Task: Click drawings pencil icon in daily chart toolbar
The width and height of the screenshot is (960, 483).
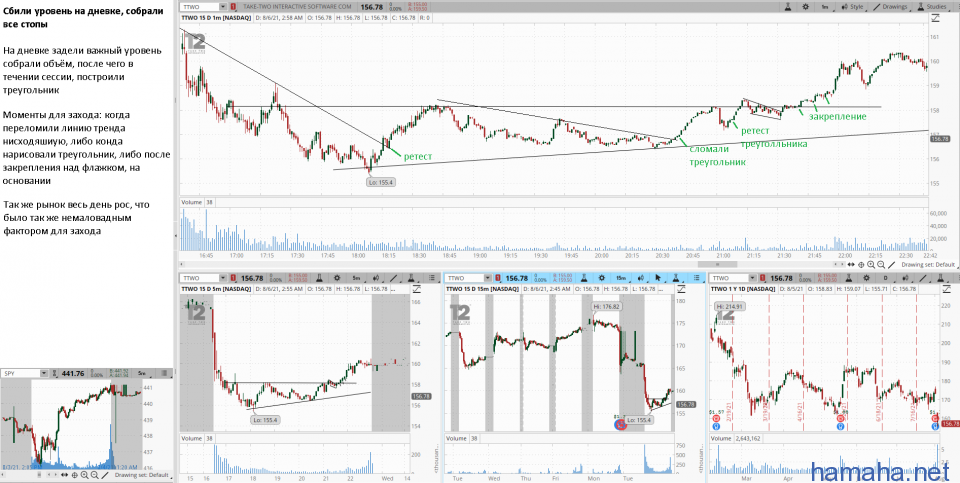Action: (923, 279)
